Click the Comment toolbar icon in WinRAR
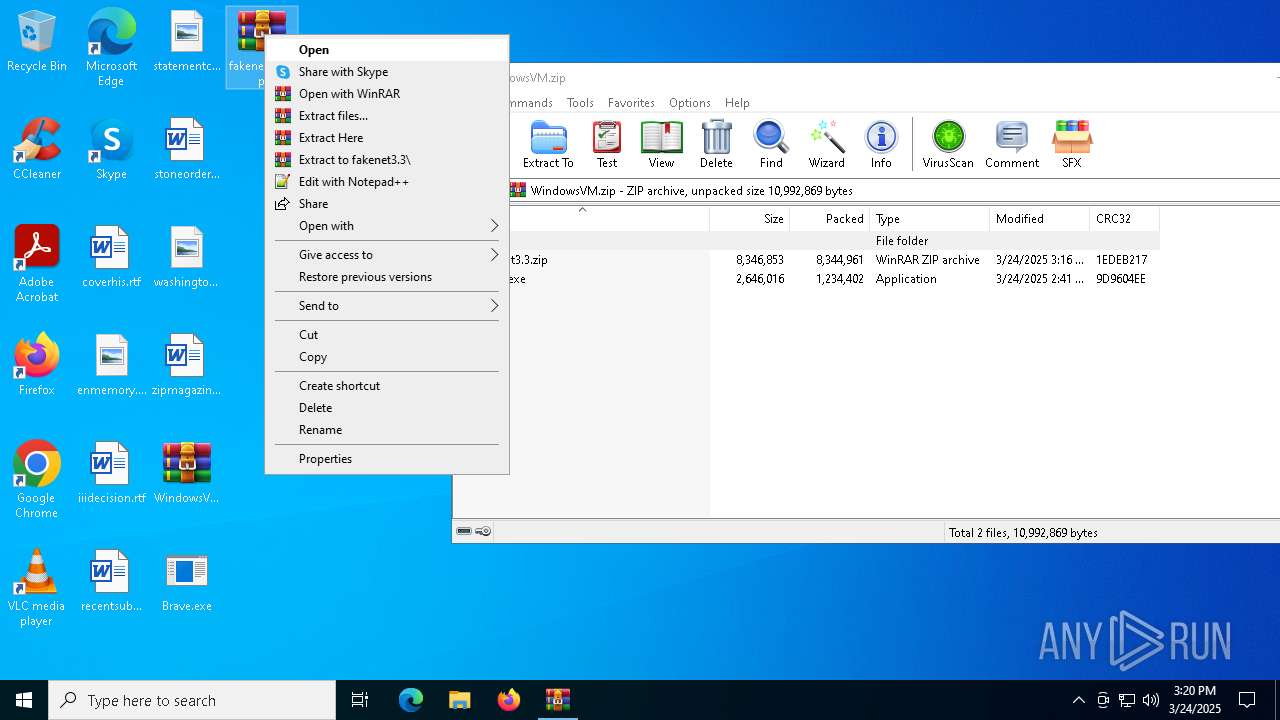Viewport: 1280px width, 720px height. (x=1012, y=145)
